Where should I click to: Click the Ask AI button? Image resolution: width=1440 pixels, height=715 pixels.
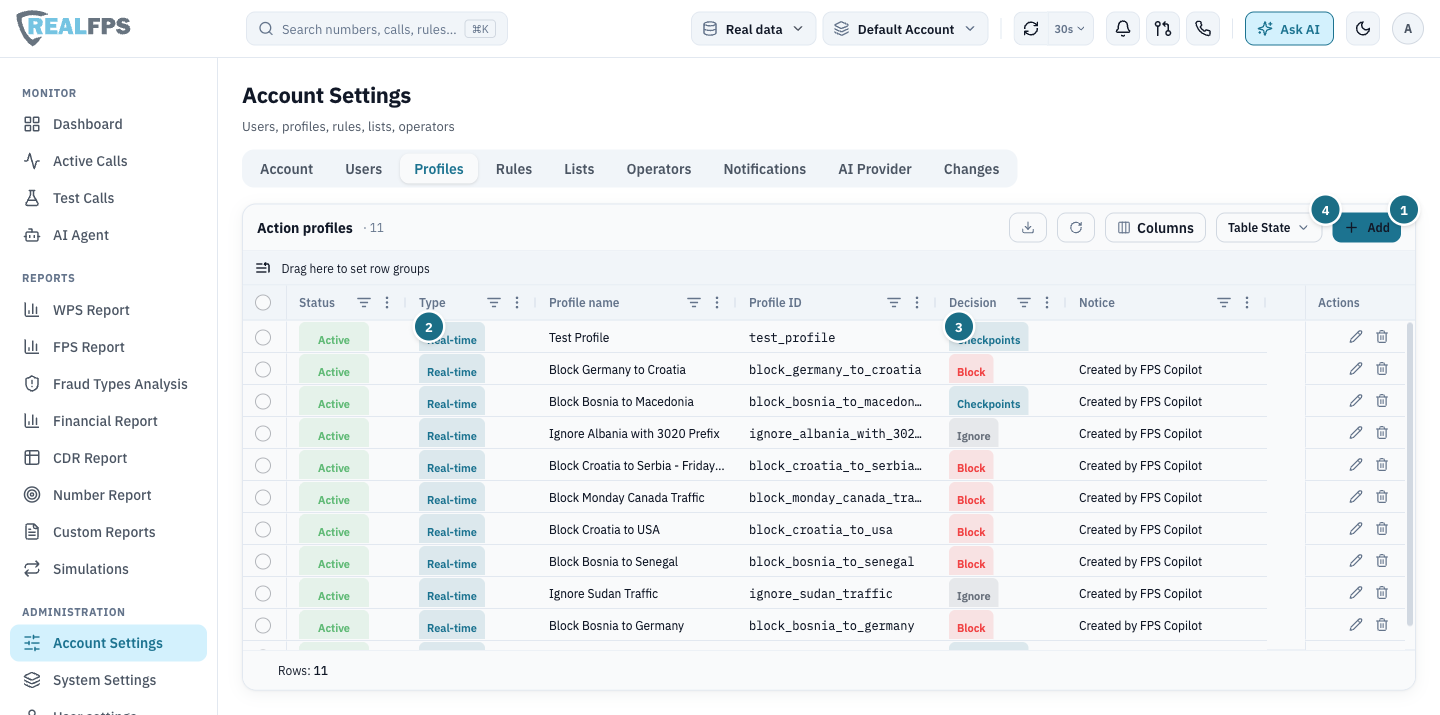pyautogui.click(x=1289, y=29)
